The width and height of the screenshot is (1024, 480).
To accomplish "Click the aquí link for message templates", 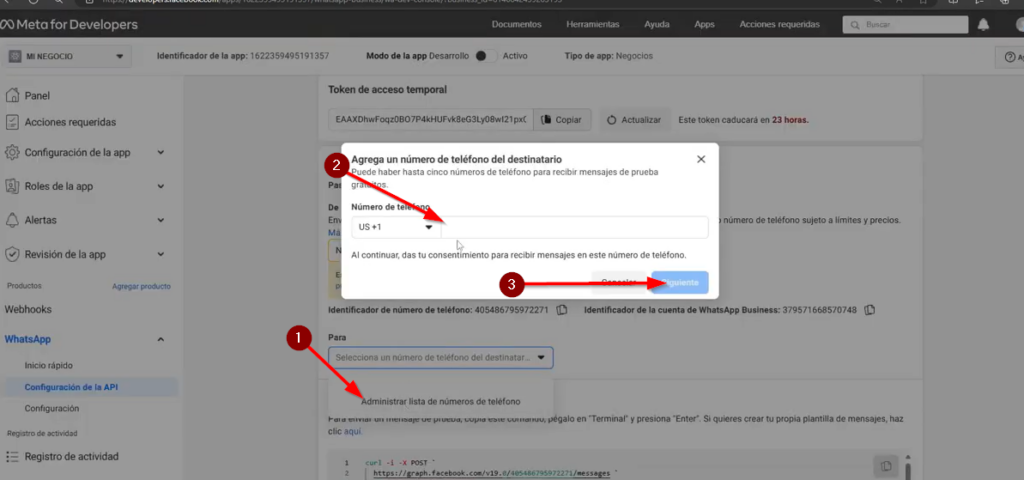I will pos(353,432).
